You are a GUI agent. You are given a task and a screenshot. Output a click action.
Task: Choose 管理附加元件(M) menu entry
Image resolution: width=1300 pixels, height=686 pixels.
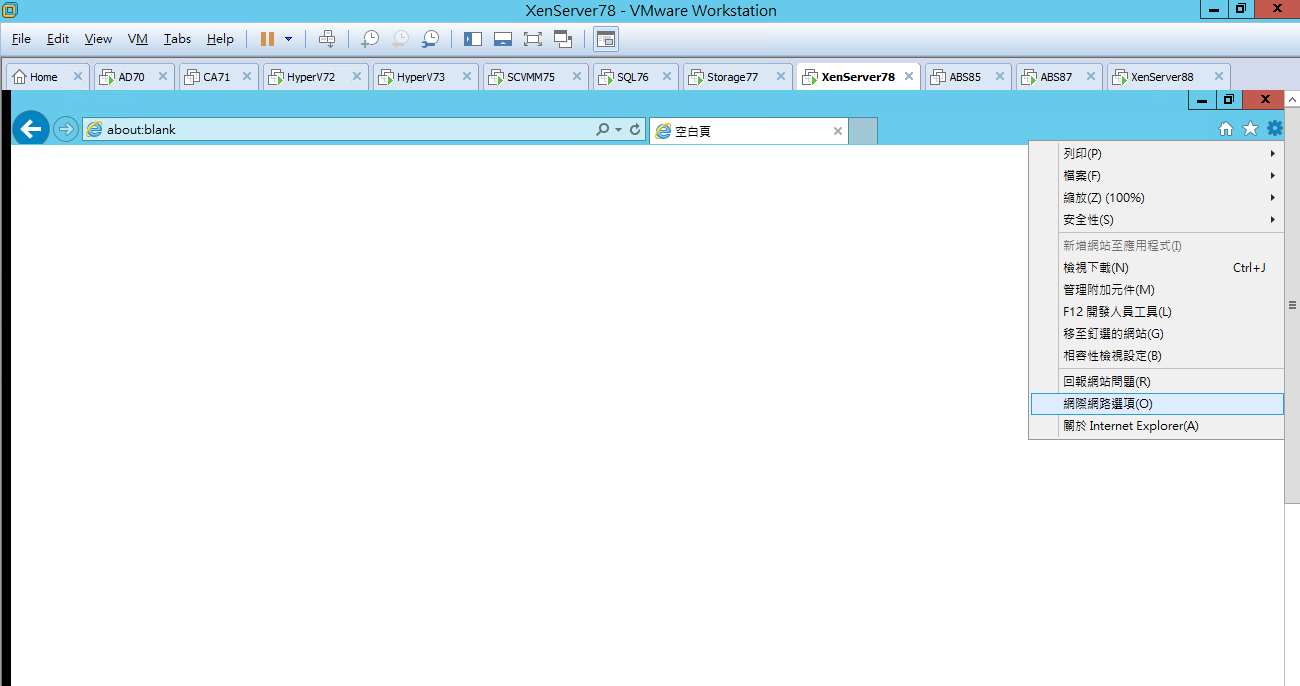(1156, 290)
